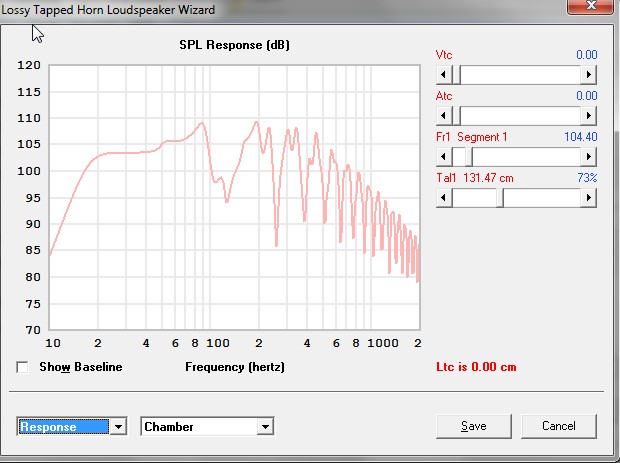Click the Tal1 slider thumb
The width and height of the screenshot is (620, 463).
(500, 197)
